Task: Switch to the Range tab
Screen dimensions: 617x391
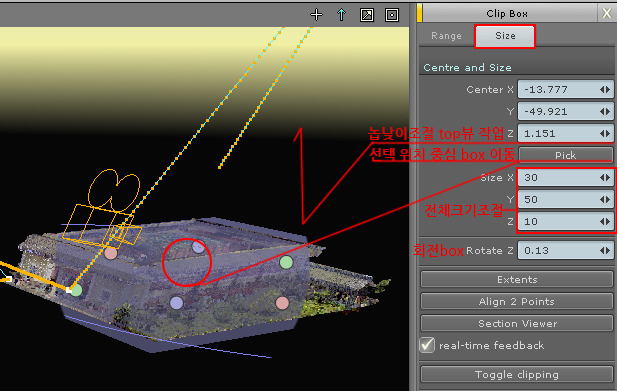Action: (446, 36)
